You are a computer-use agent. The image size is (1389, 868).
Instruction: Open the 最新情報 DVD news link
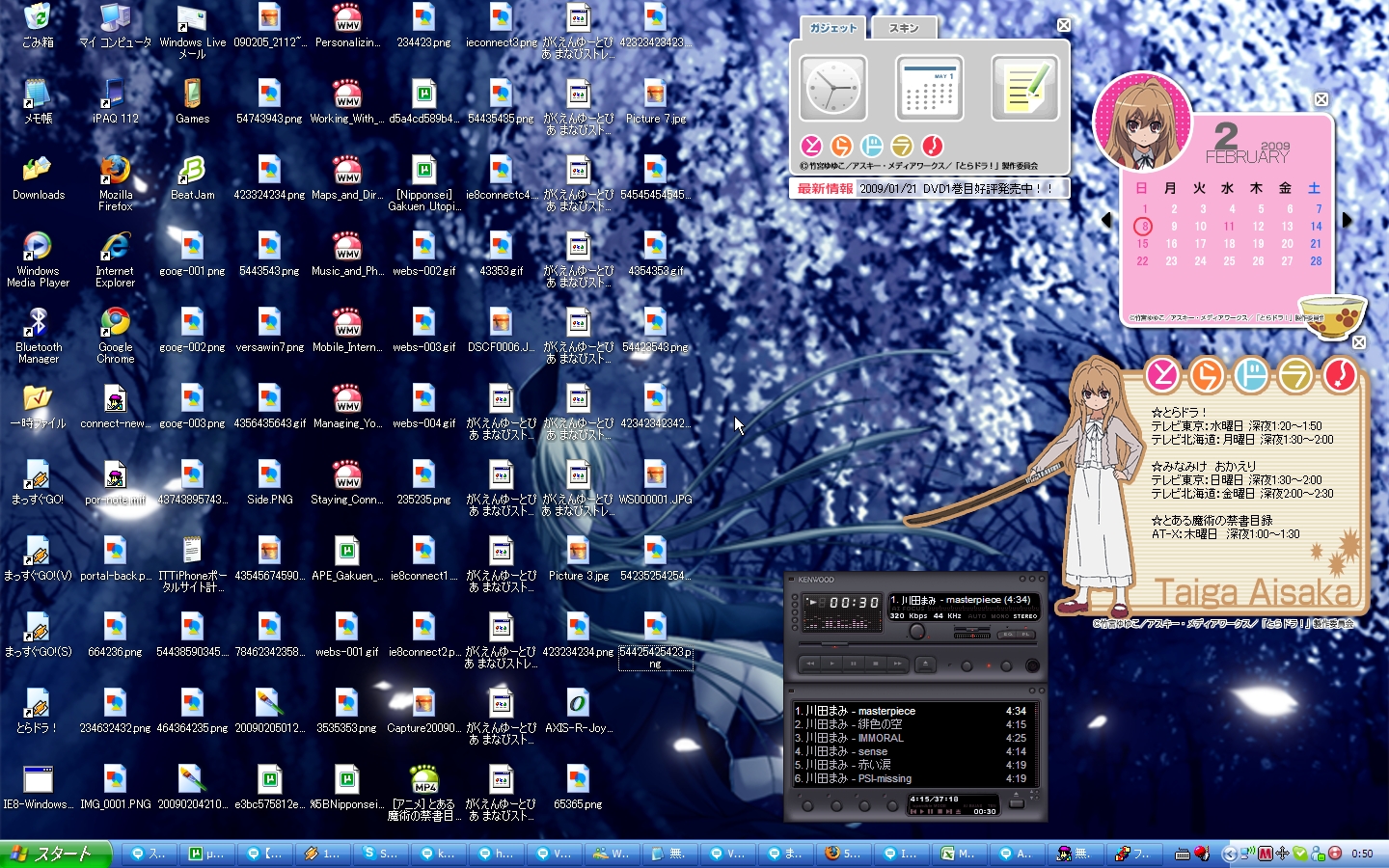955,189
